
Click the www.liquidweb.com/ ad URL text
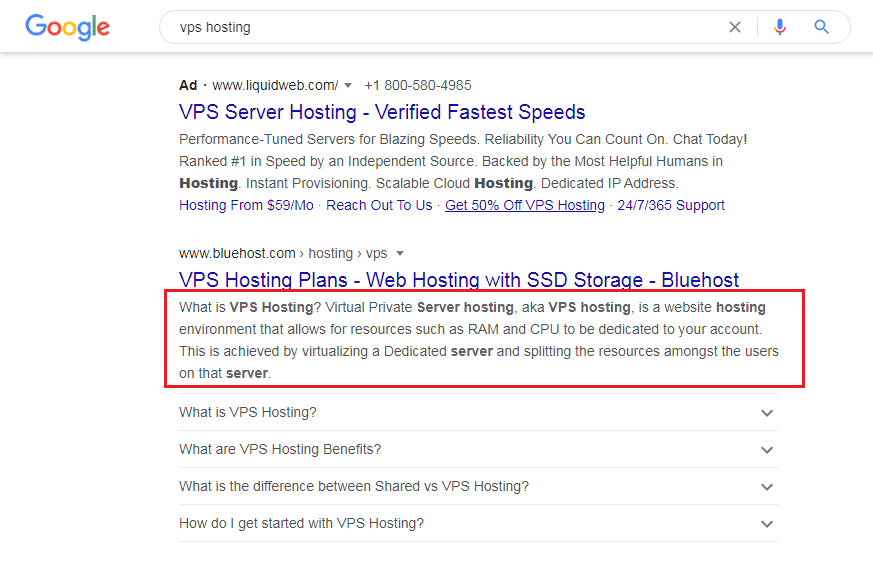coord(275,85)
